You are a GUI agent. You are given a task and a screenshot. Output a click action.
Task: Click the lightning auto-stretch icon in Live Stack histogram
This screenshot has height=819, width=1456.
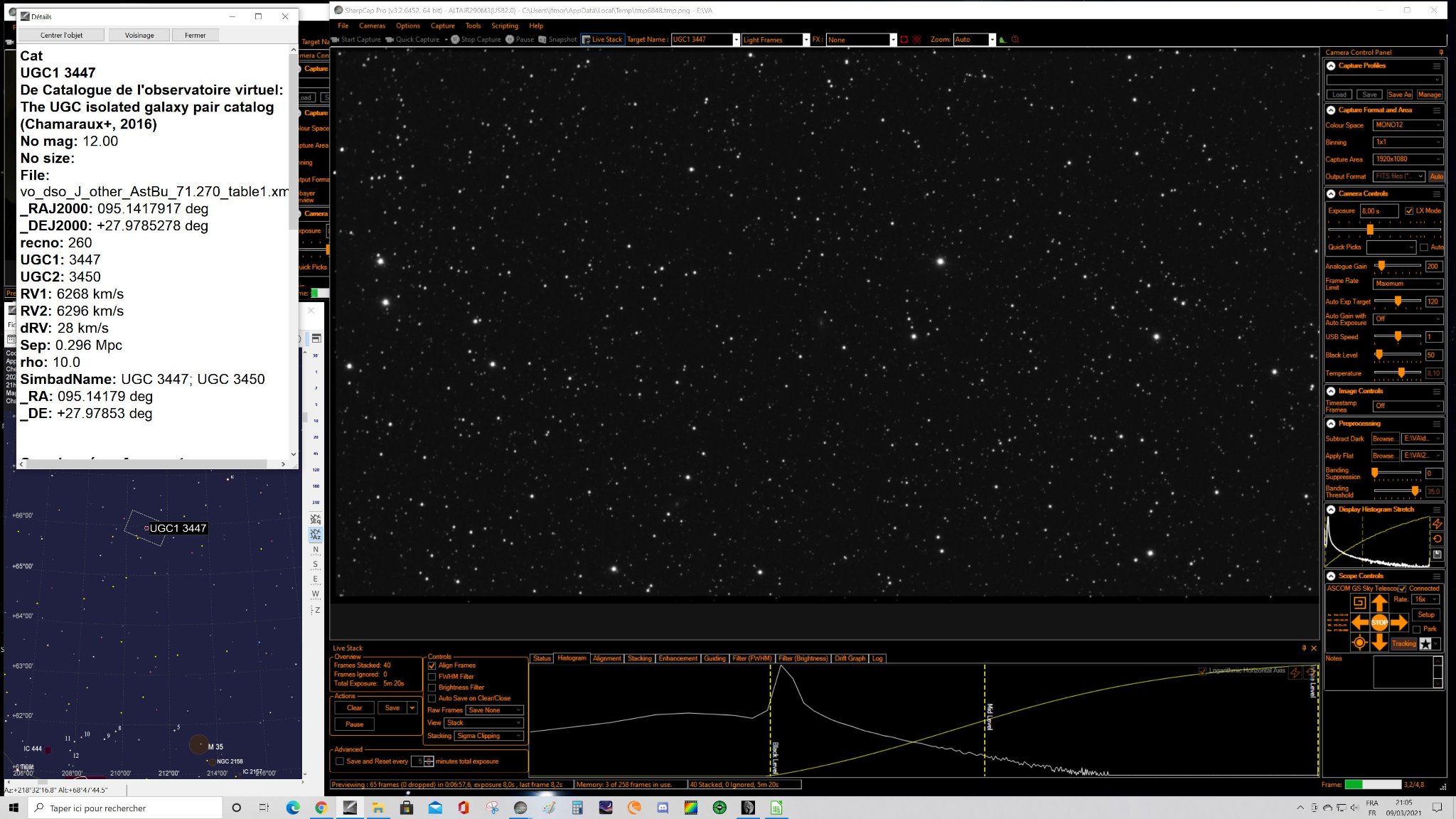pyautogui.click(x=1295, y=673)
